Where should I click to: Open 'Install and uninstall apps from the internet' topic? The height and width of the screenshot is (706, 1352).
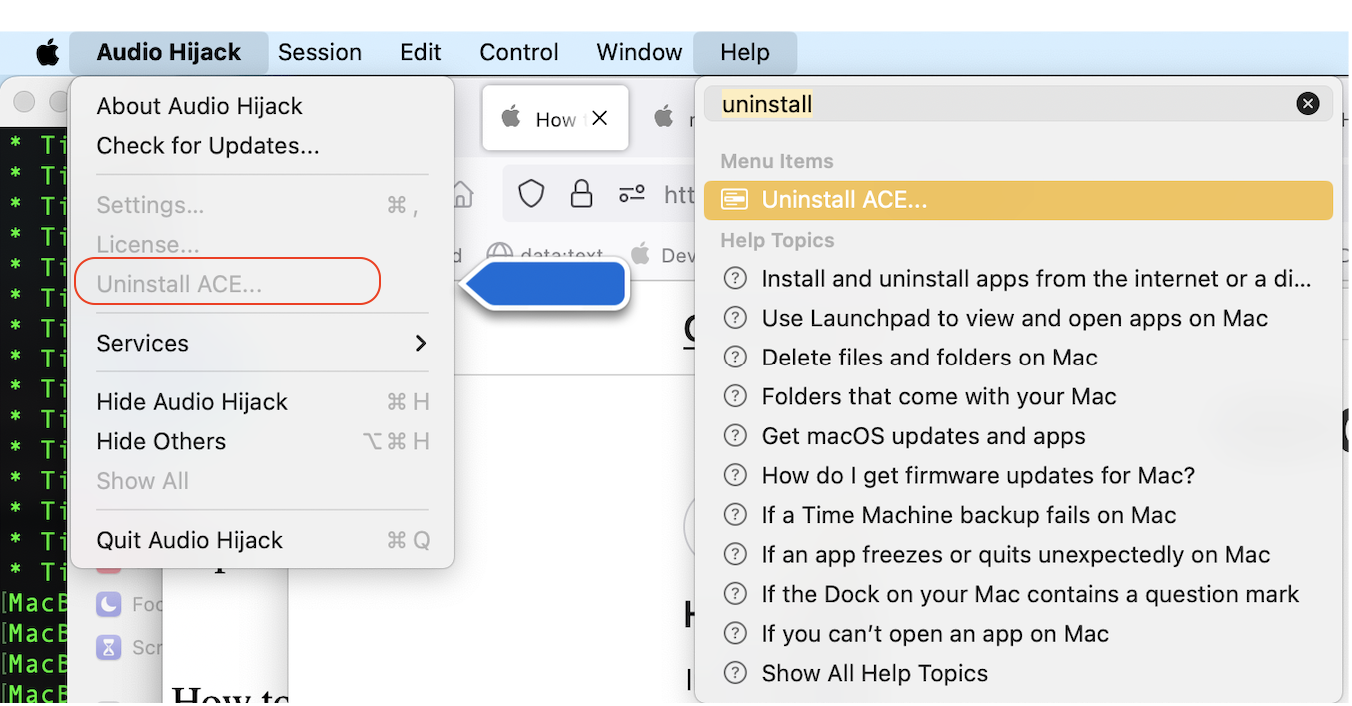[x=1018, y=279]
